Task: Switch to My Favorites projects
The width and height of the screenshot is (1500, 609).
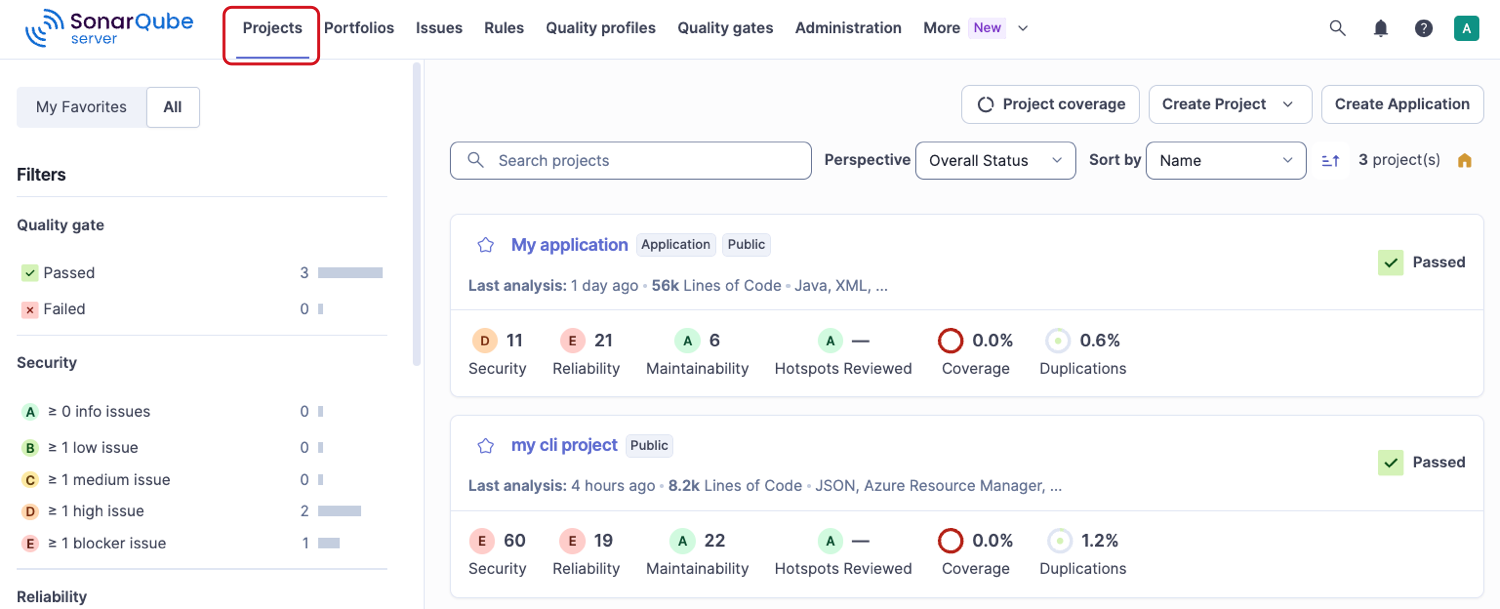Action: (x=82, y=107)
